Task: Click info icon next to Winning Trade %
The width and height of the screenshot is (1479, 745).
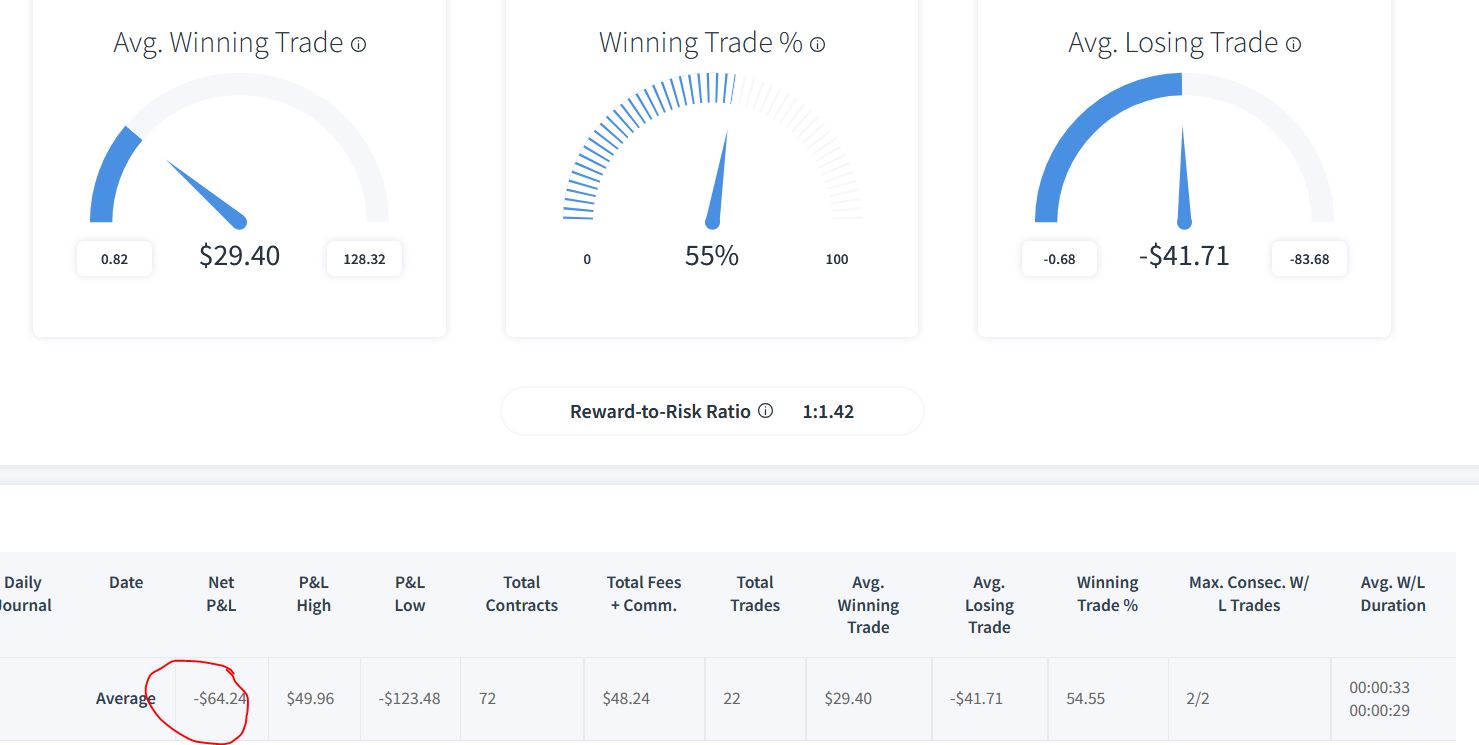Action: coord(817,45)
